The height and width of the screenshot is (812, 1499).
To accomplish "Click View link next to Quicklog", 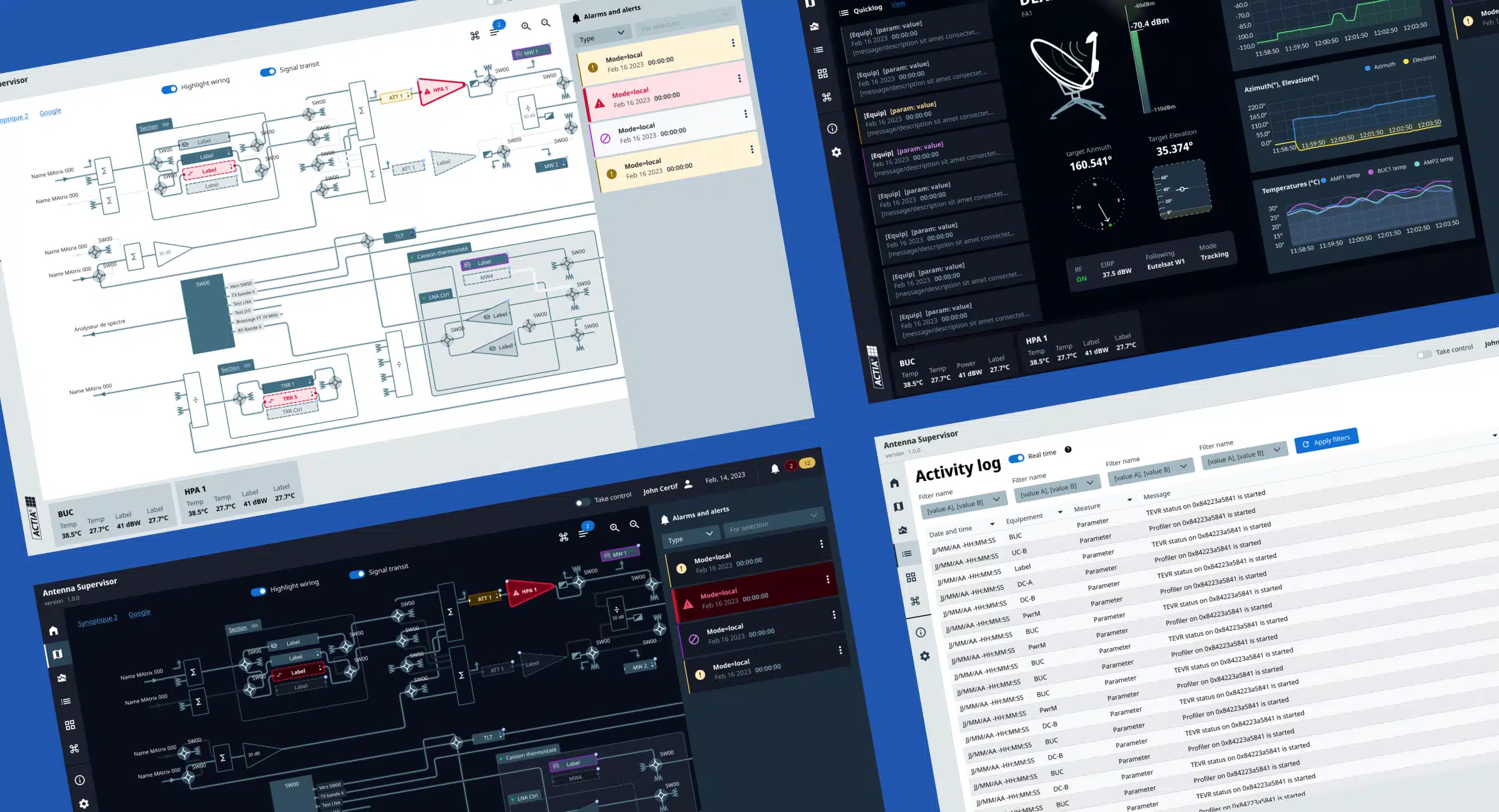I will tap(898, 4).
